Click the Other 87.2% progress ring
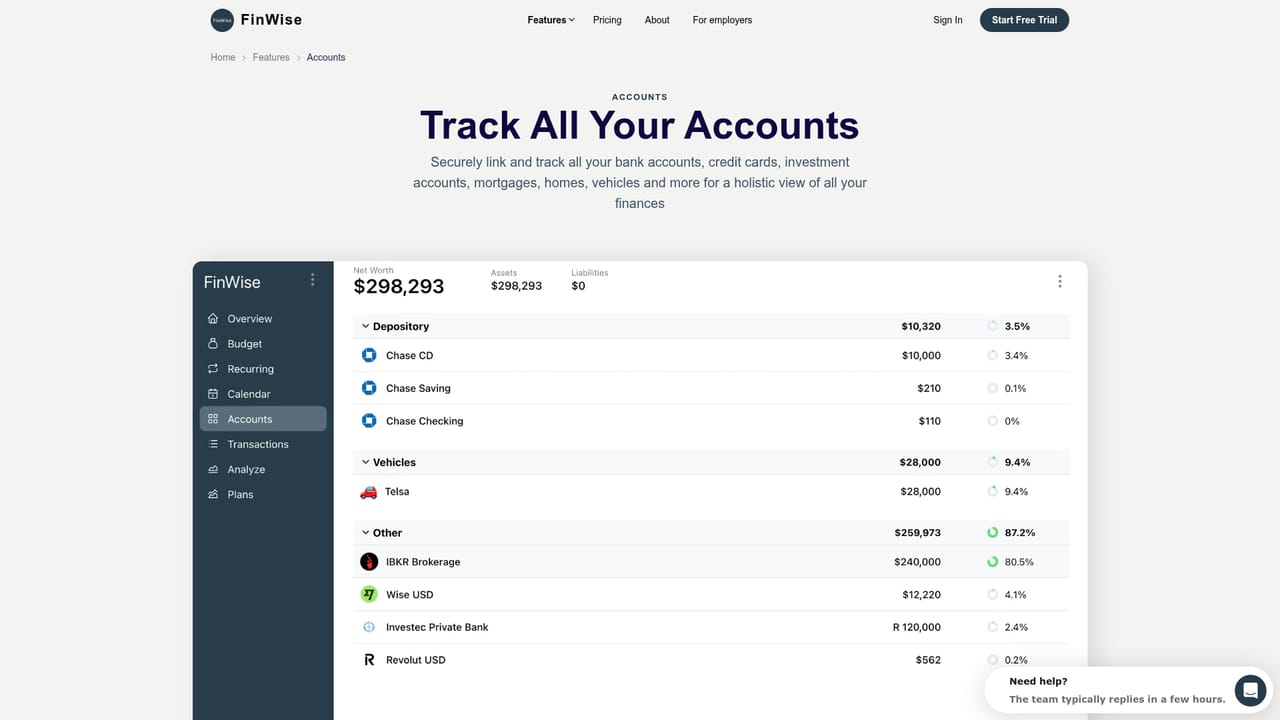 [992, 533]
